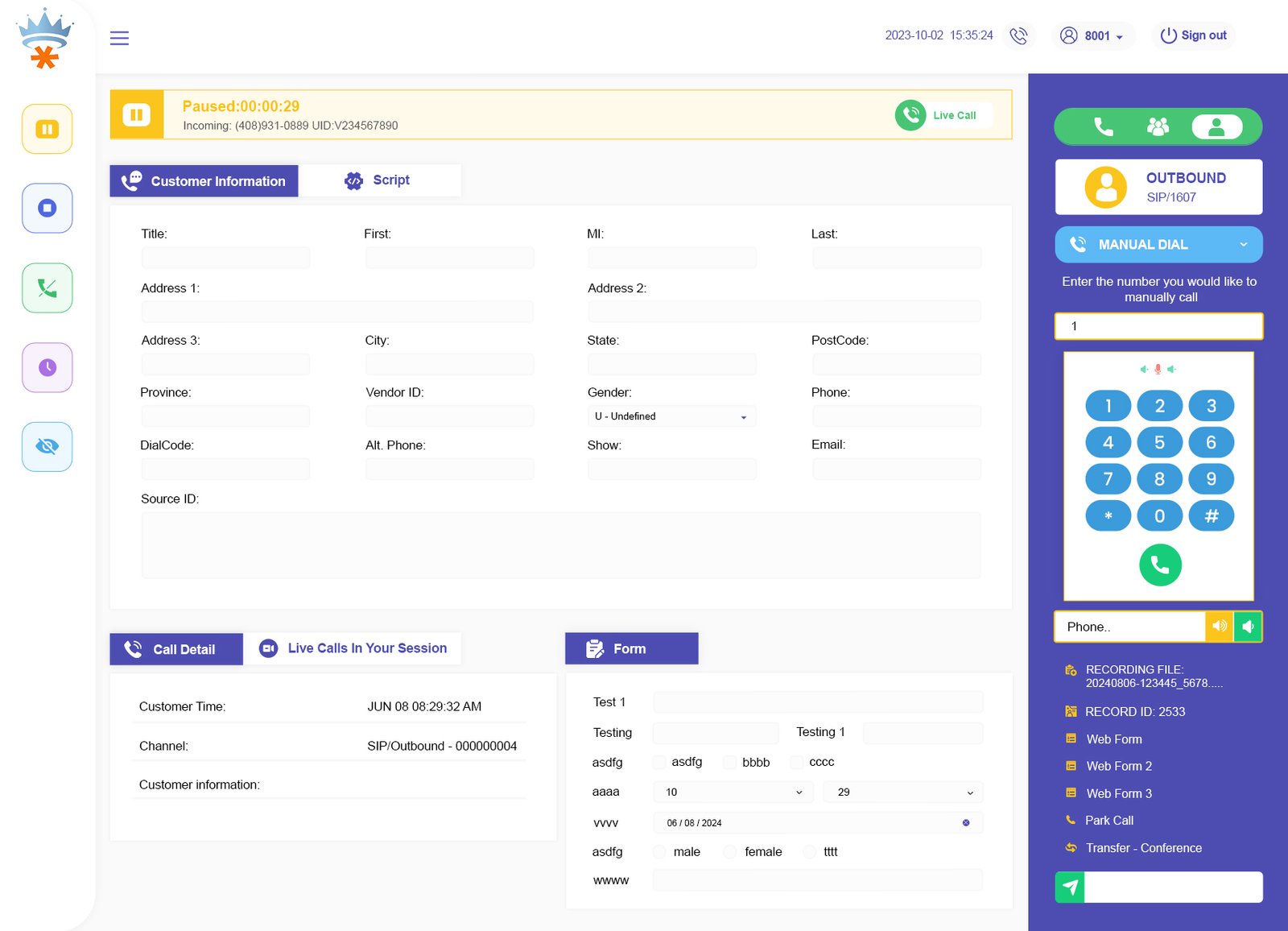Select the male radio option
The width and height of the screenshot is (1288, 931).
(x=659, y=852)
